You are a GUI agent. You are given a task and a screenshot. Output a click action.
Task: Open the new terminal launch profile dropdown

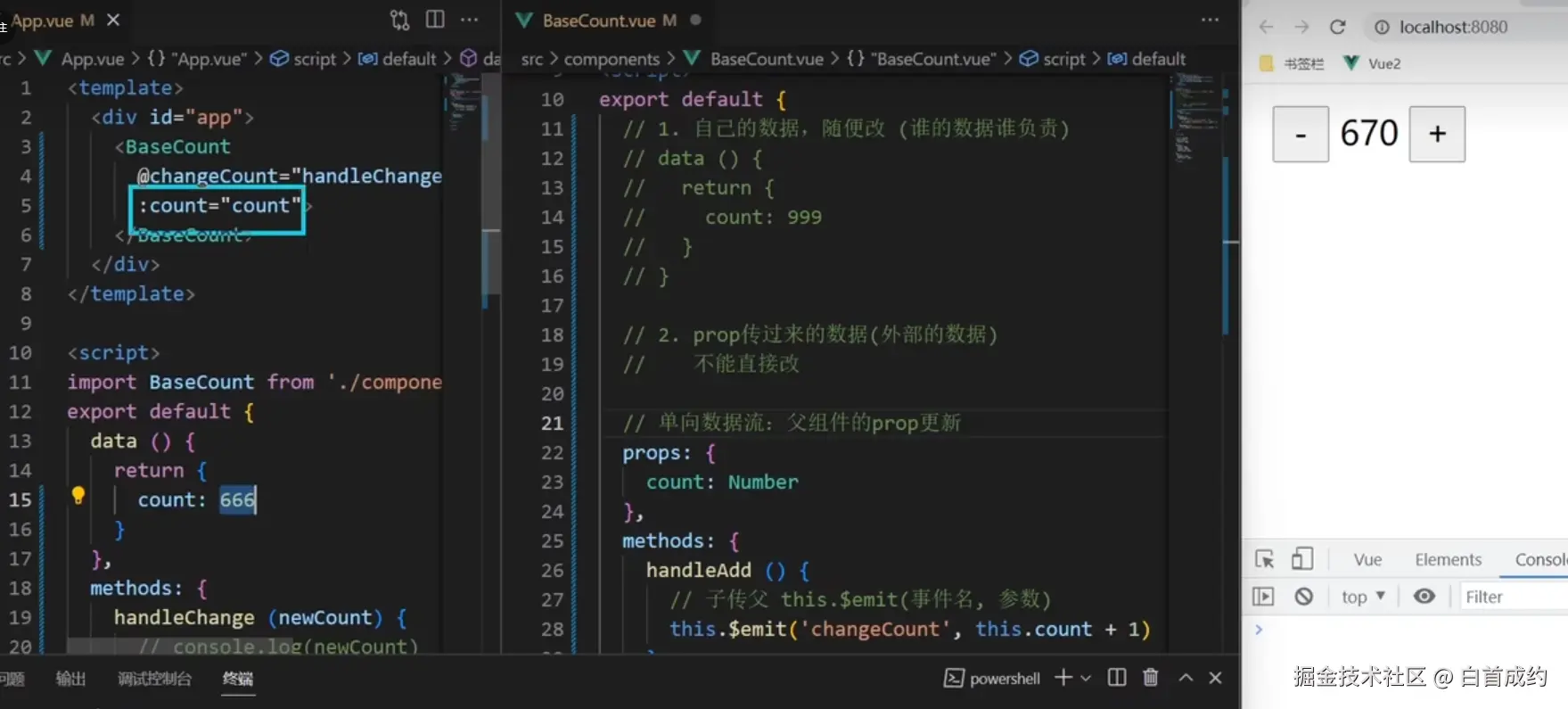click(1086, 678)
